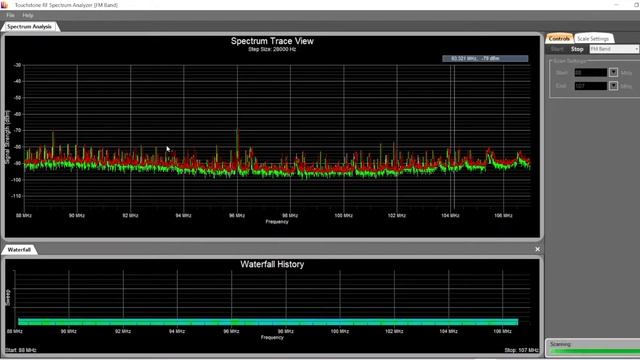Click the Spectrum Trace View title
This screenshot has width=640, height=360.
(x=272, y=41)
